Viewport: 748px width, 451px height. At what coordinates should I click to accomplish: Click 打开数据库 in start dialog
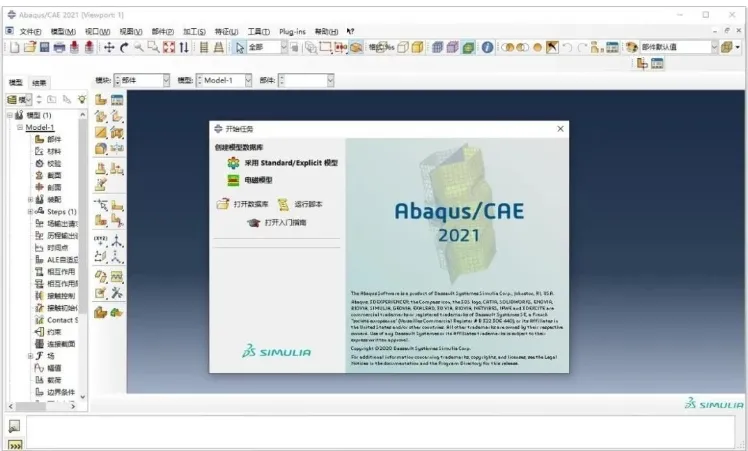coord(251,204)
